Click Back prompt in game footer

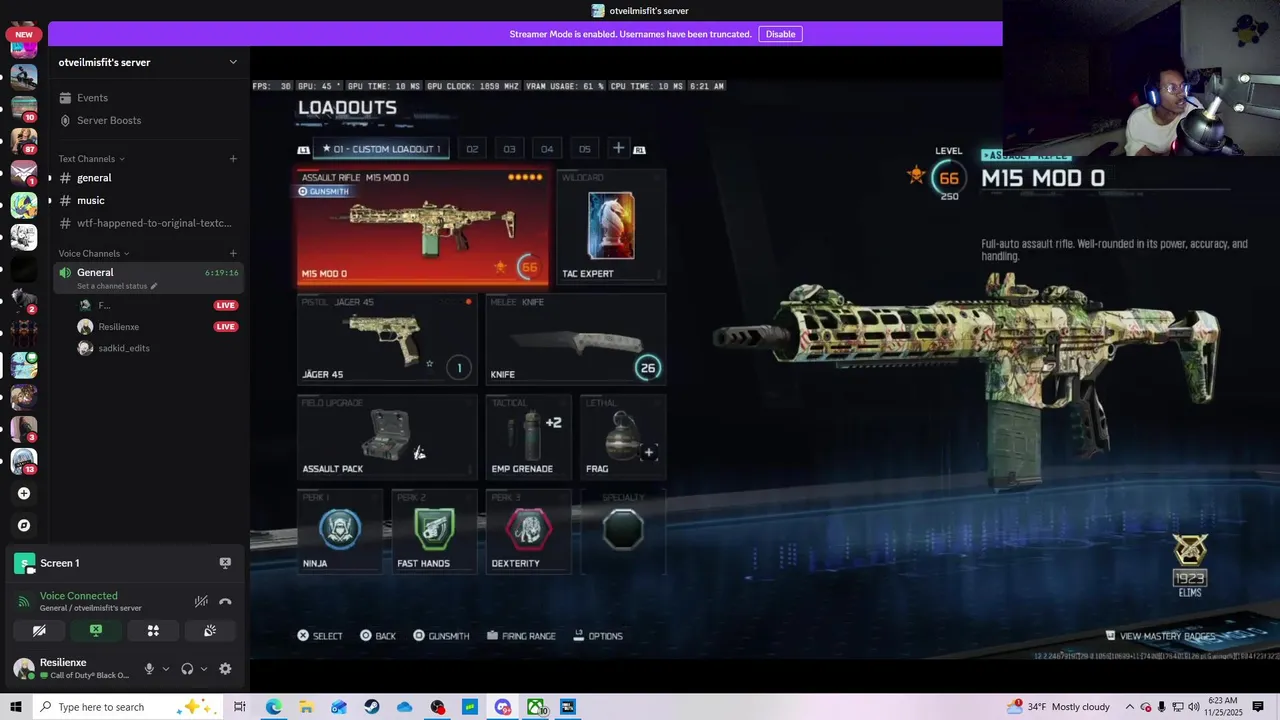(x=378, y=636)
